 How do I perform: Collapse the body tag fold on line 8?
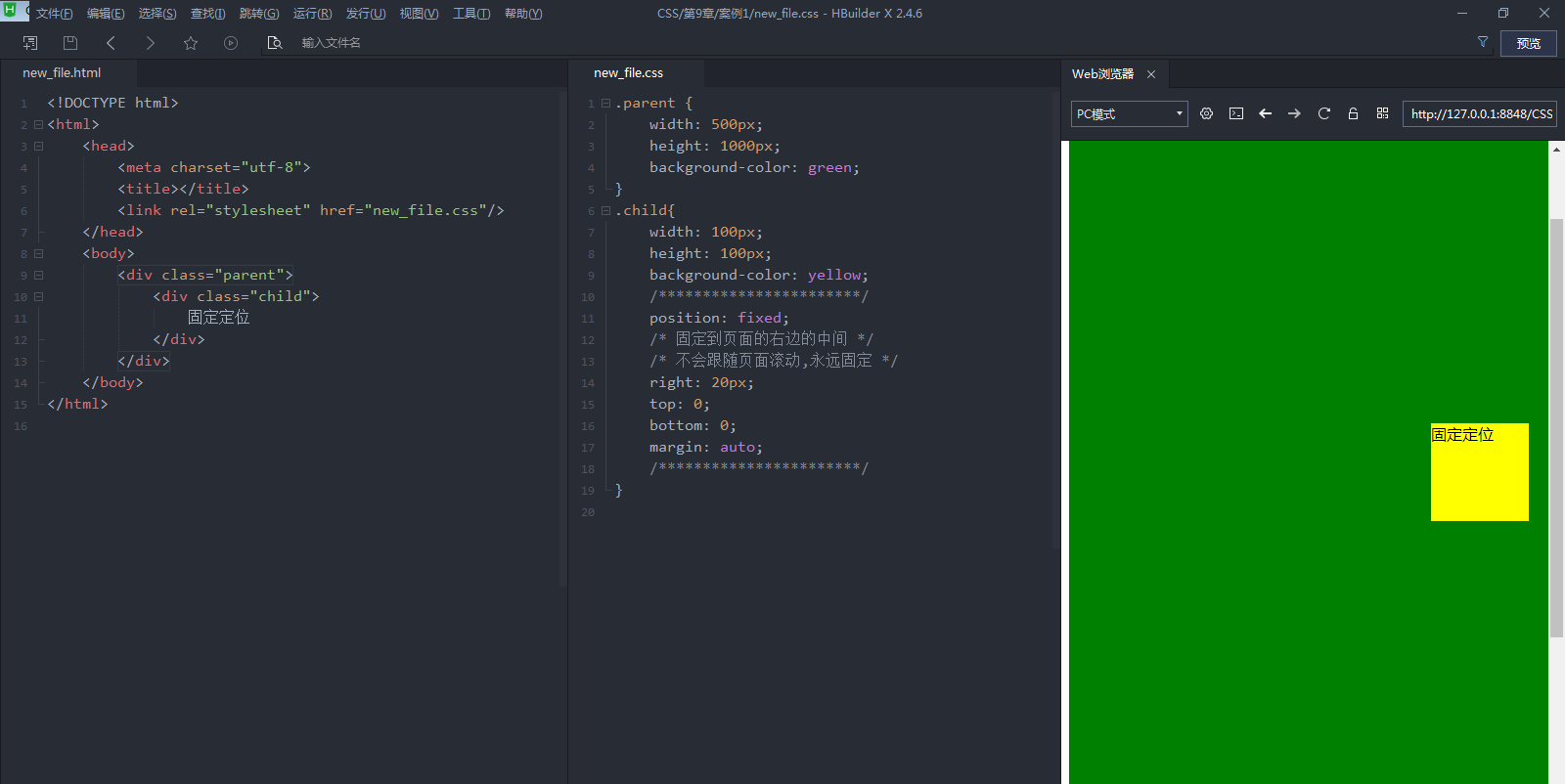click(x=38, y=253)
